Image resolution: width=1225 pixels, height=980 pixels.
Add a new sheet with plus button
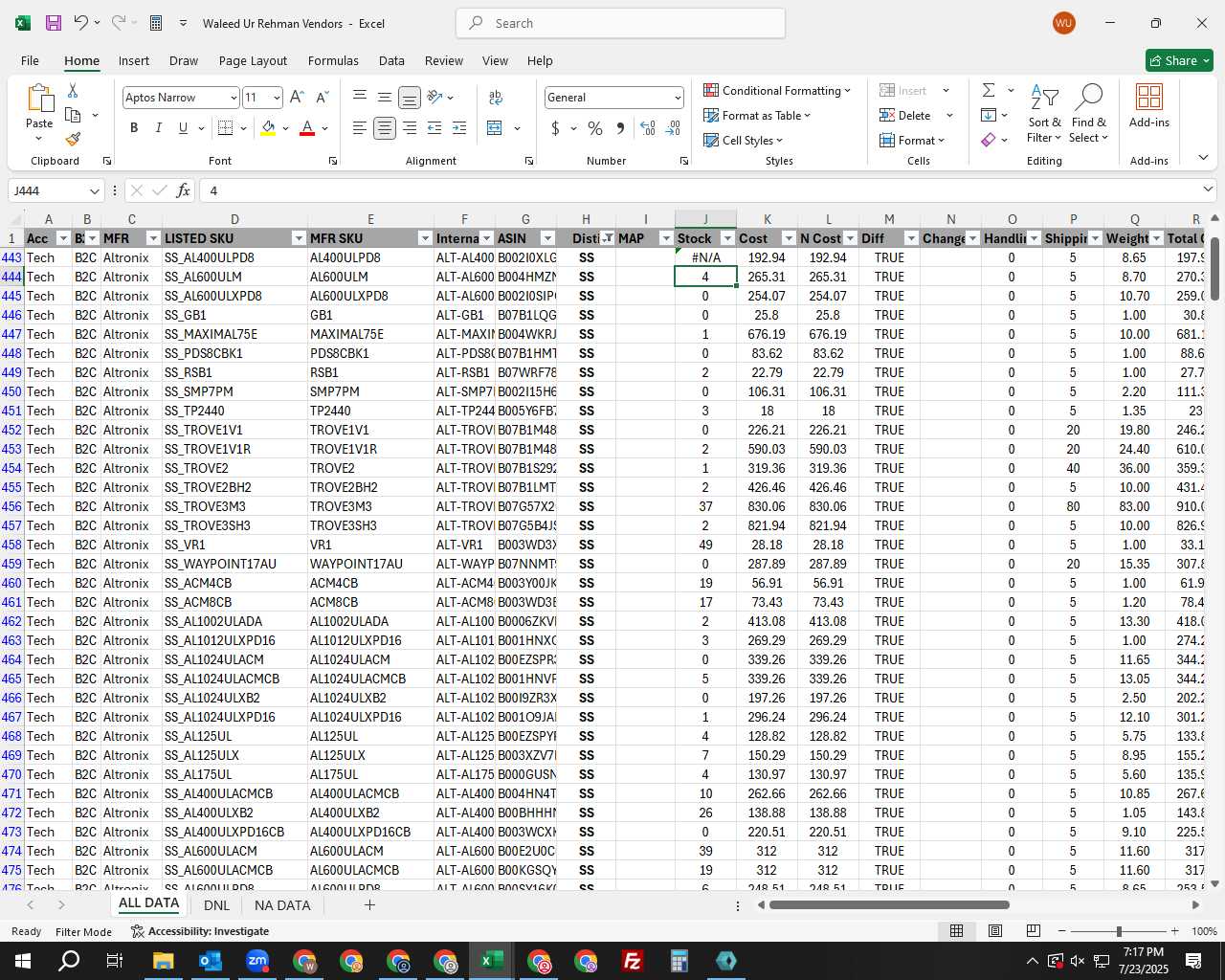click(x=369, y=904)
